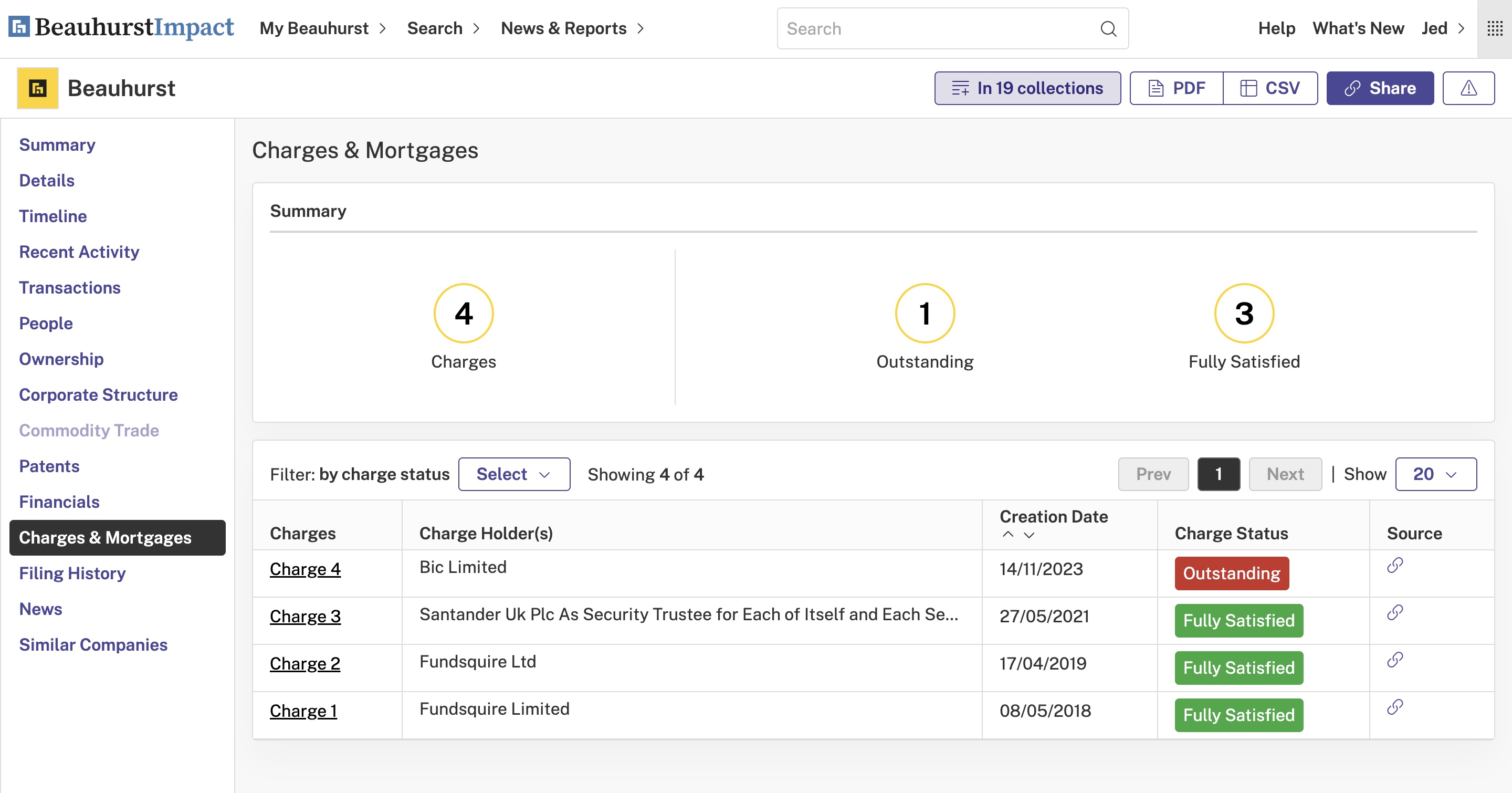Image resolution: width=1512 pixels, height=793 pixels.
Task: Click the Share button
Action: coord(1380,88)
